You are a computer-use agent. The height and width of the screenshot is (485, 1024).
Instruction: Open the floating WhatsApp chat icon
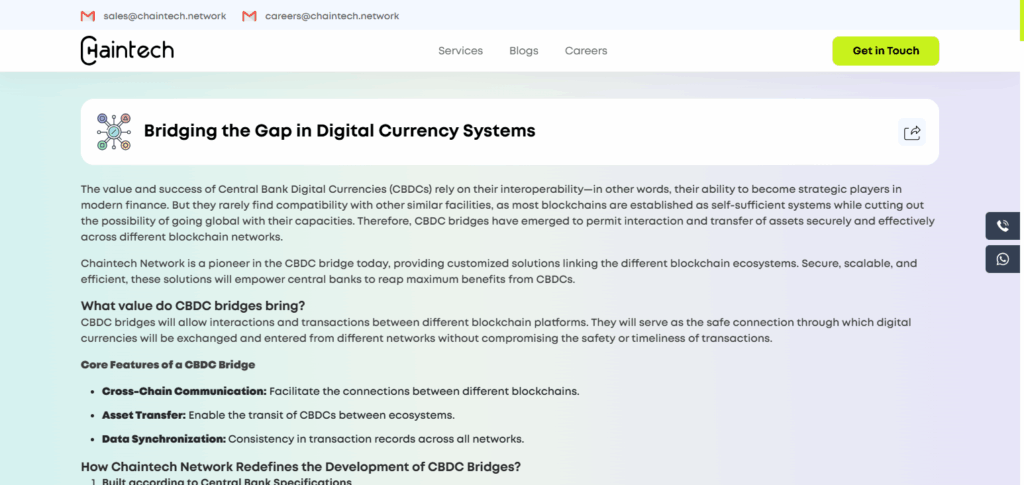(1002, 259)
